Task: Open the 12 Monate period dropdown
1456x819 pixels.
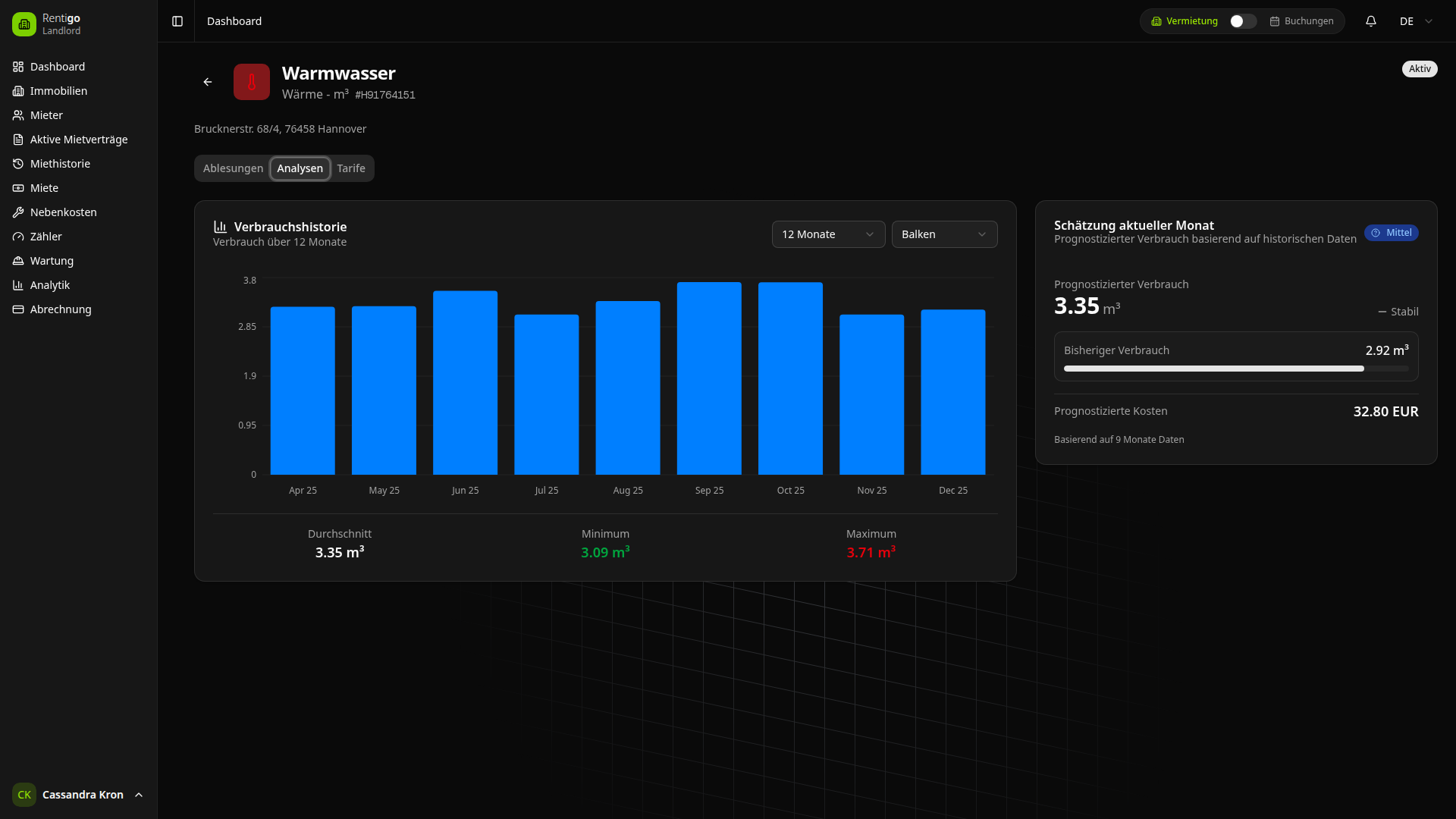Action: click(x=828, y=234)
